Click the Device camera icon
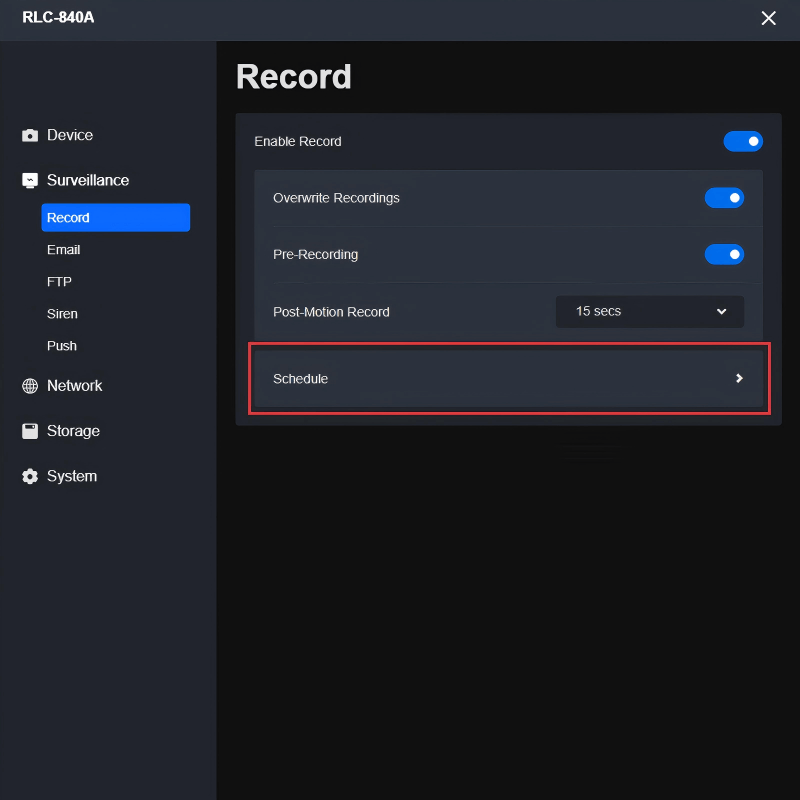The image size is (800, 800). tap(30, 135)
